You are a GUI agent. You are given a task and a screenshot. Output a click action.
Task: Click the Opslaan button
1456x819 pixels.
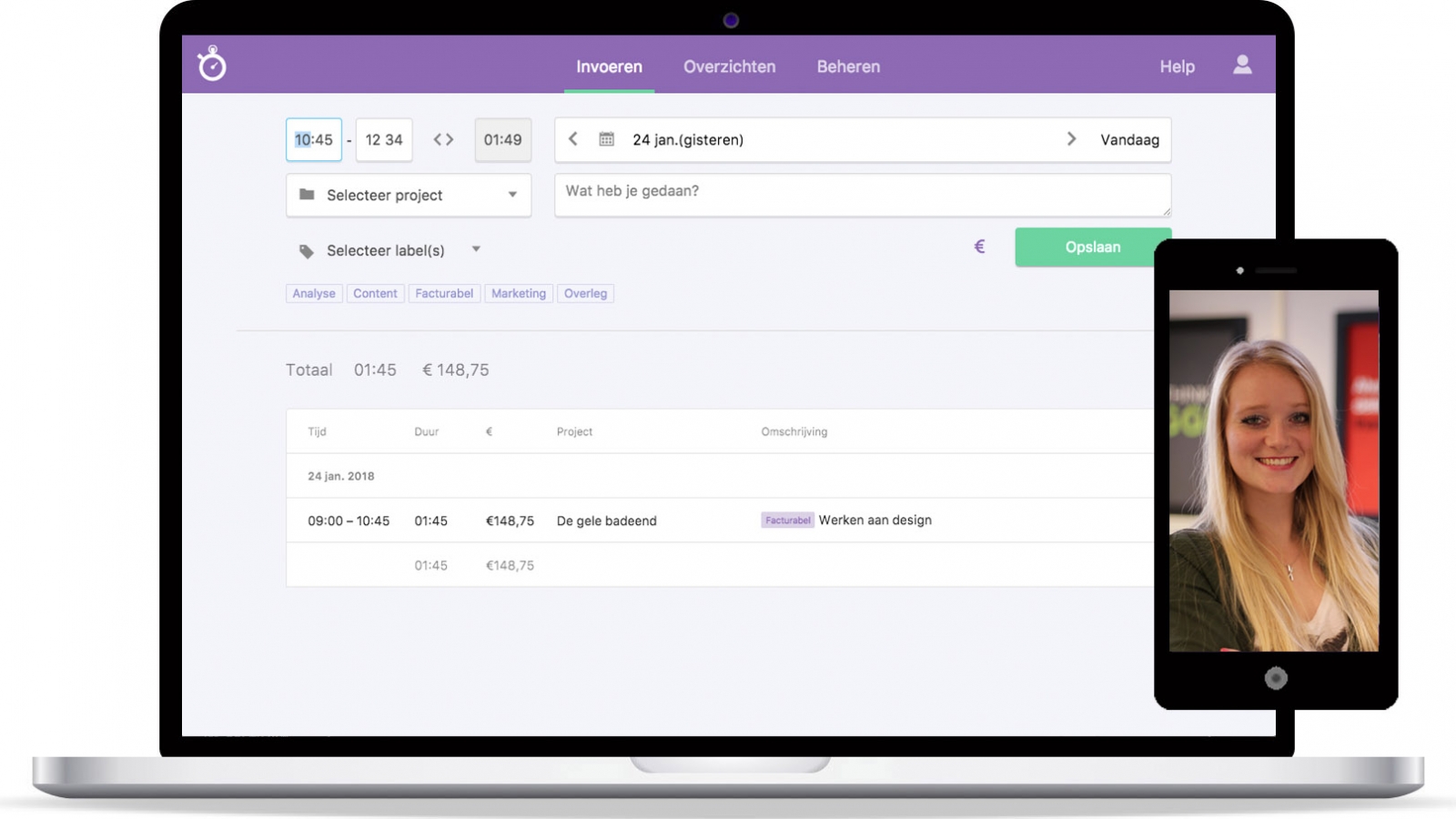1093,247
